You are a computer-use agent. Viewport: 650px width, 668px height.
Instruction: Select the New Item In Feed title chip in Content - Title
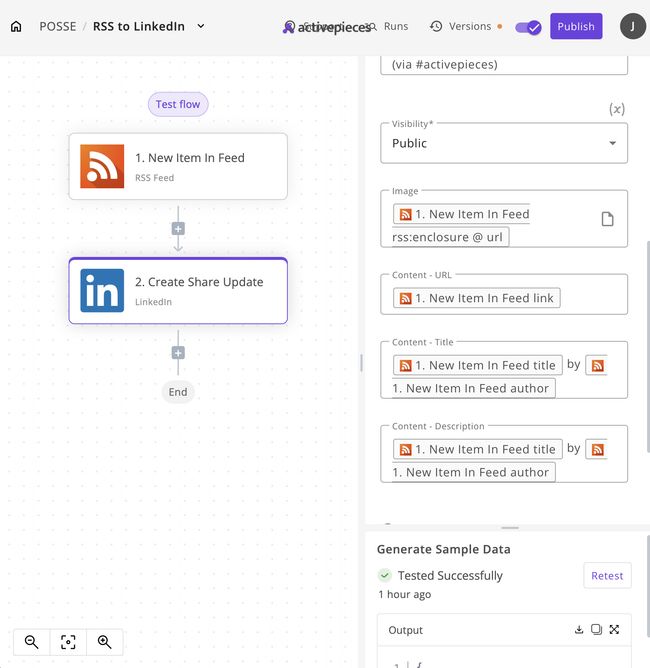pyautogui.click(x=477, y=365)
